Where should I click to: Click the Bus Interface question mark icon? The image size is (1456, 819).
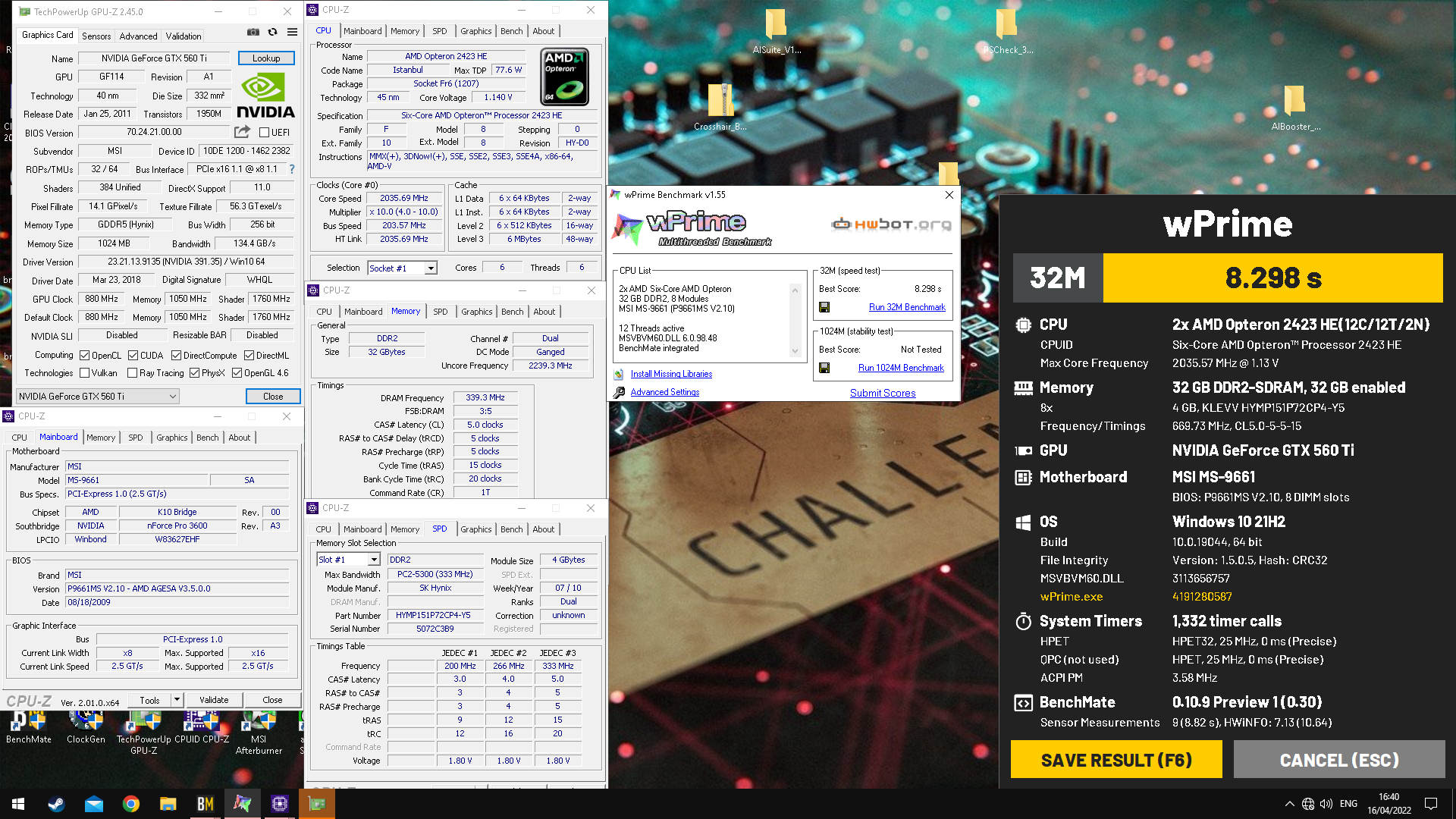tap(292, 169)
